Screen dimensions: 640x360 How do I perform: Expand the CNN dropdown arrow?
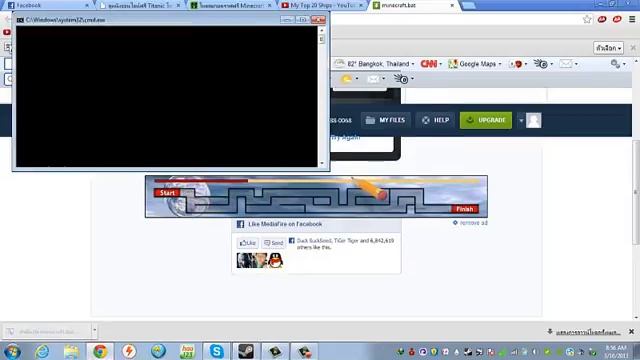pos(441,64)
